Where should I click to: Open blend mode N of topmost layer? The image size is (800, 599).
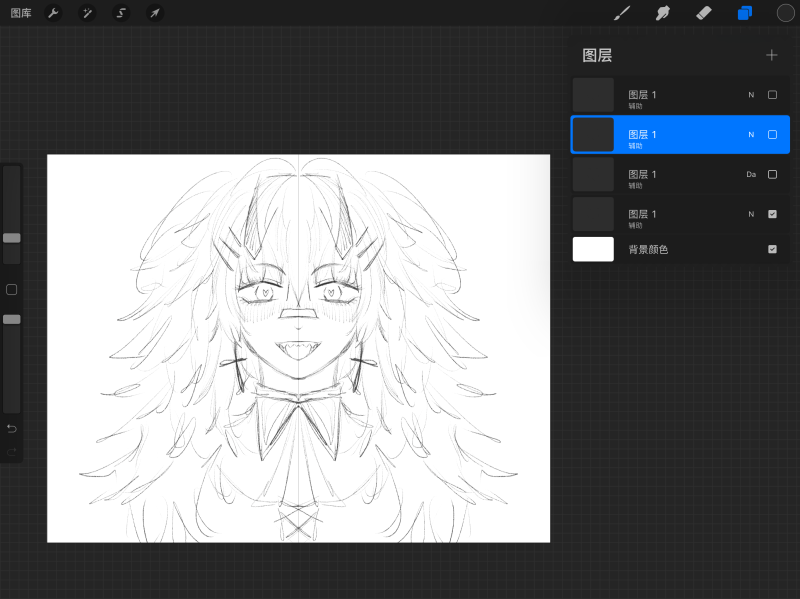click(751, 95)
